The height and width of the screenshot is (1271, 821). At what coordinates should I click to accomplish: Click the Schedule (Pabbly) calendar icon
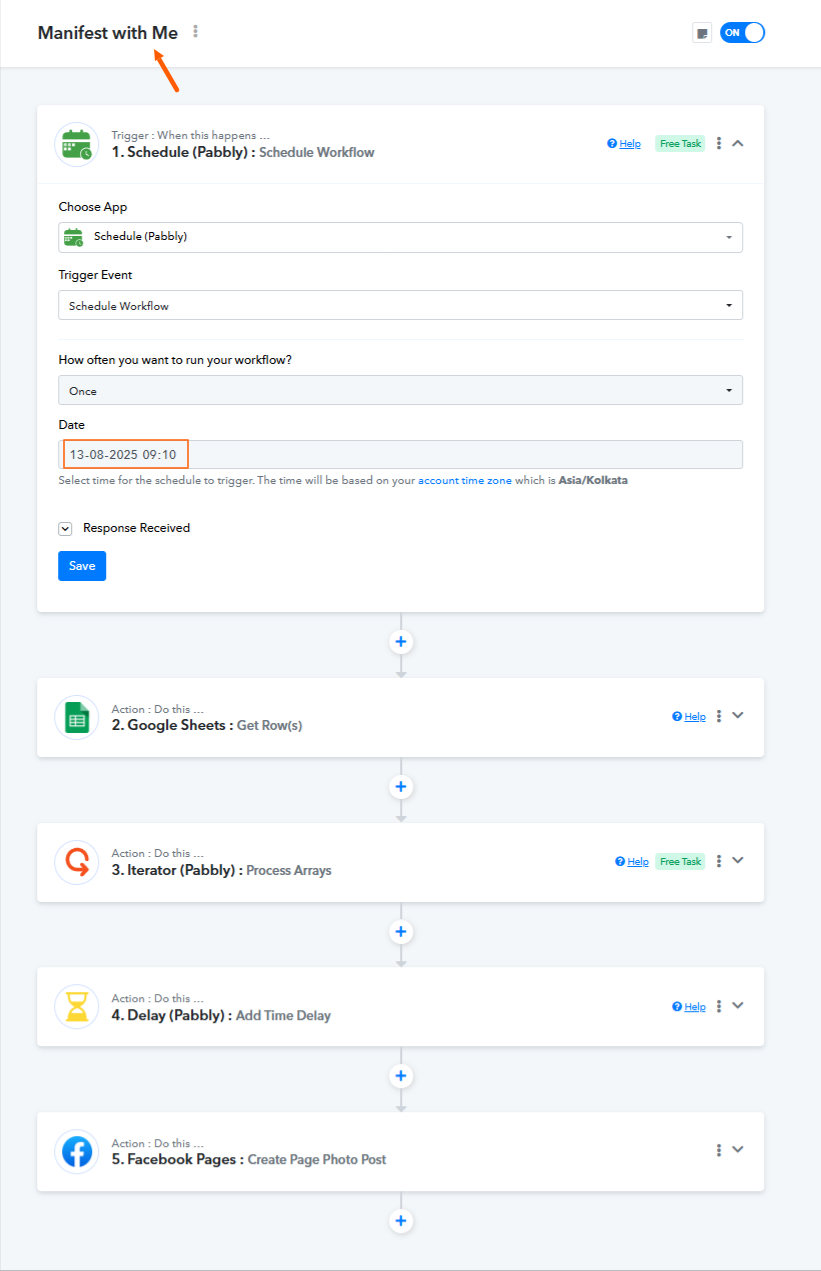77,144
